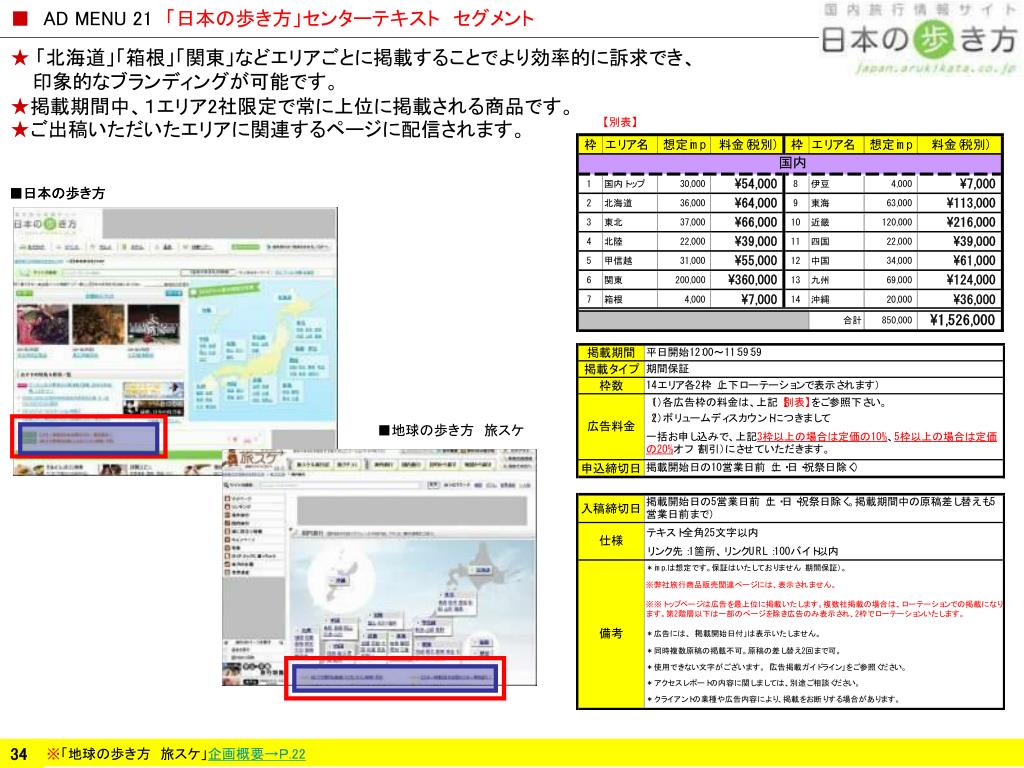Click the 120,000 imp value
1024x768 pixels.
[897, 222]
